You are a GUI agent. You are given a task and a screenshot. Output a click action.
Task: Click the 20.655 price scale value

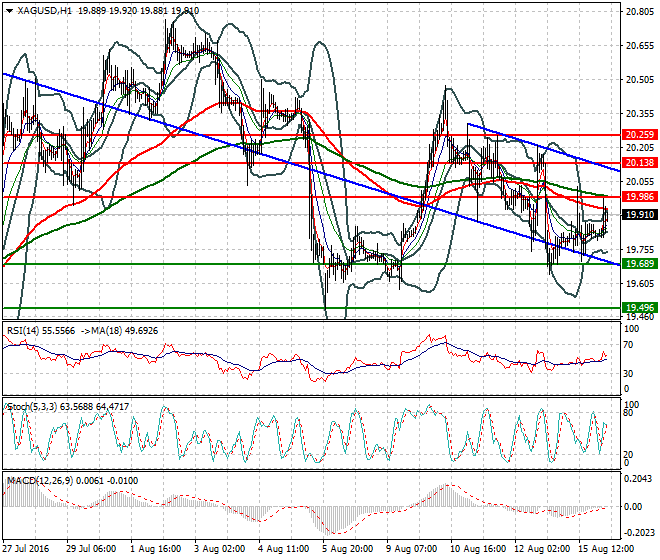(640, 46)
